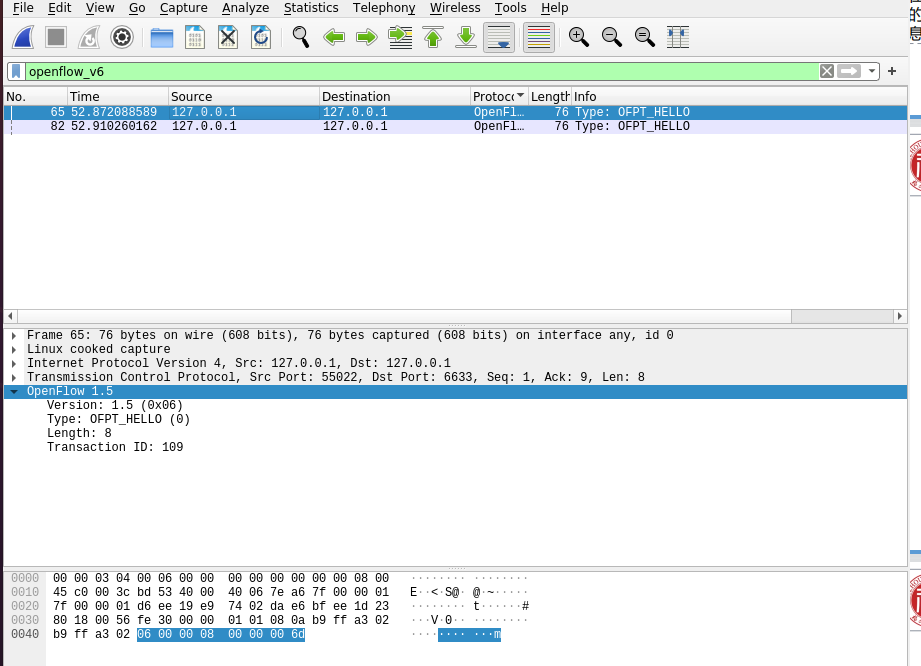
Task: Stop the running capture
Action: tap(56, 38)
